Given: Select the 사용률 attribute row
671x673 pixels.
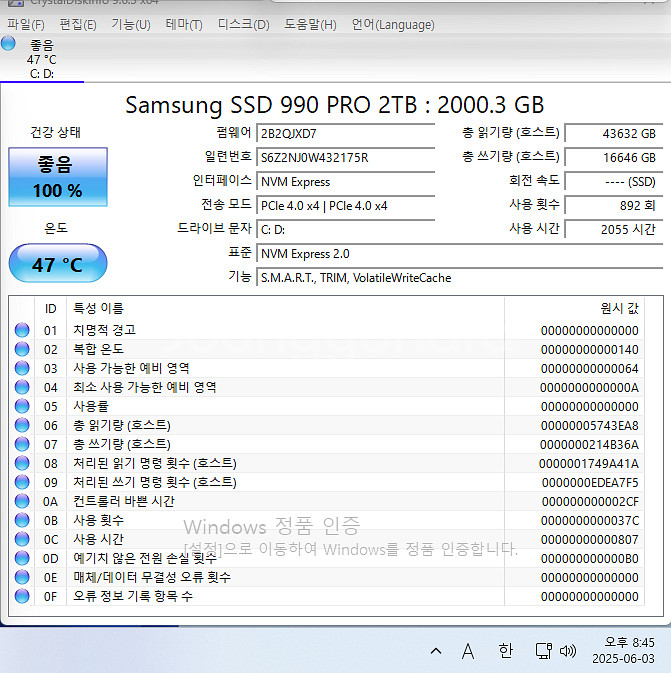Looking at the screenshot, I should pyautogui.click(x=326, y=406).
